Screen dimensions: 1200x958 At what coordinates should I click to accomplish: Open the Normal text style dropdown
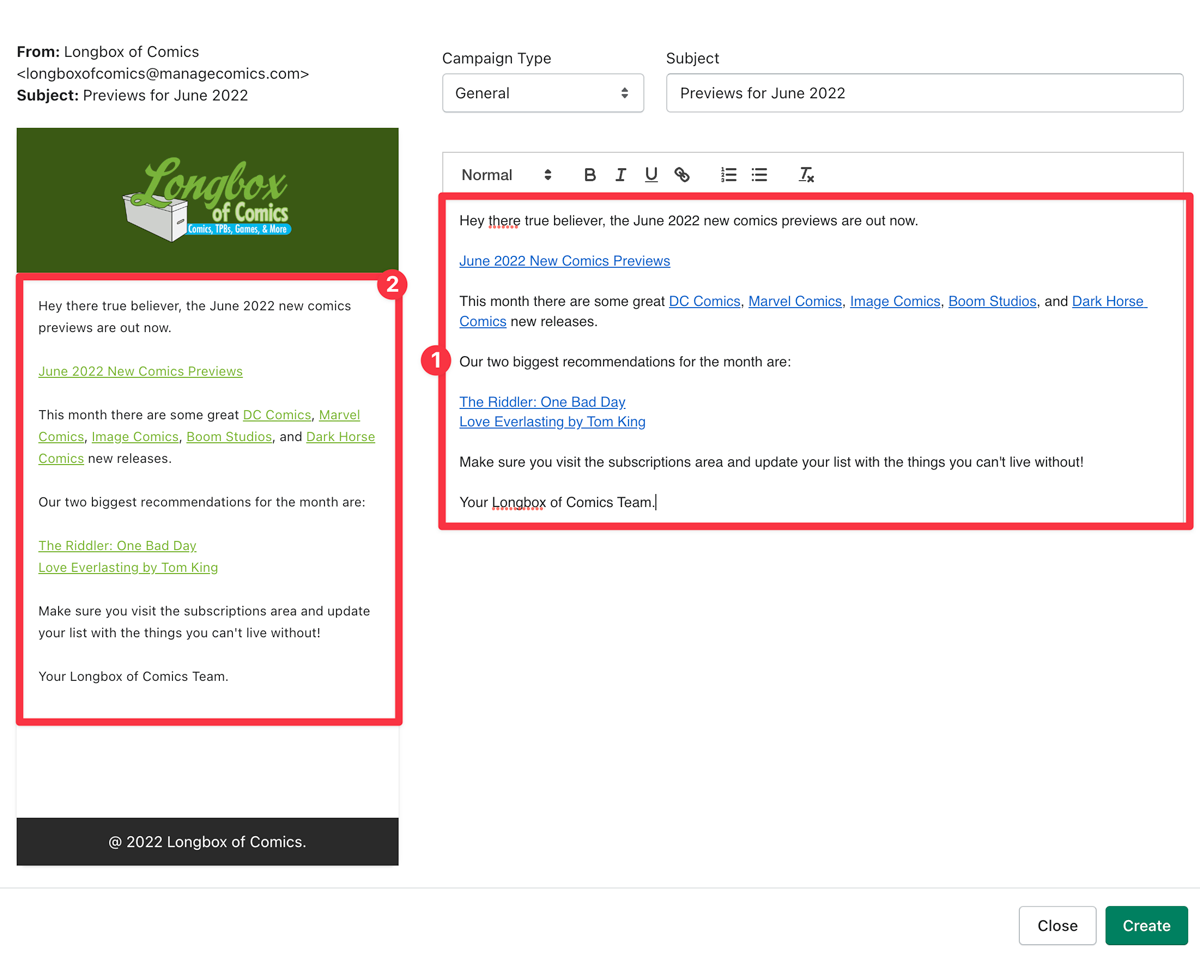[506, 175]
